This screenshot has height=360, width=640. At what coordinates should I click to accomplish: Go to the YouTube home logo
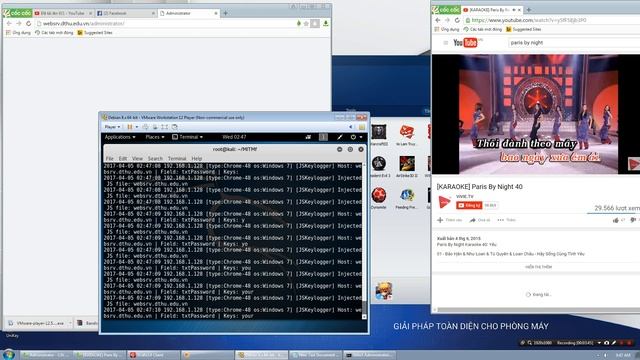click(468, 42)
